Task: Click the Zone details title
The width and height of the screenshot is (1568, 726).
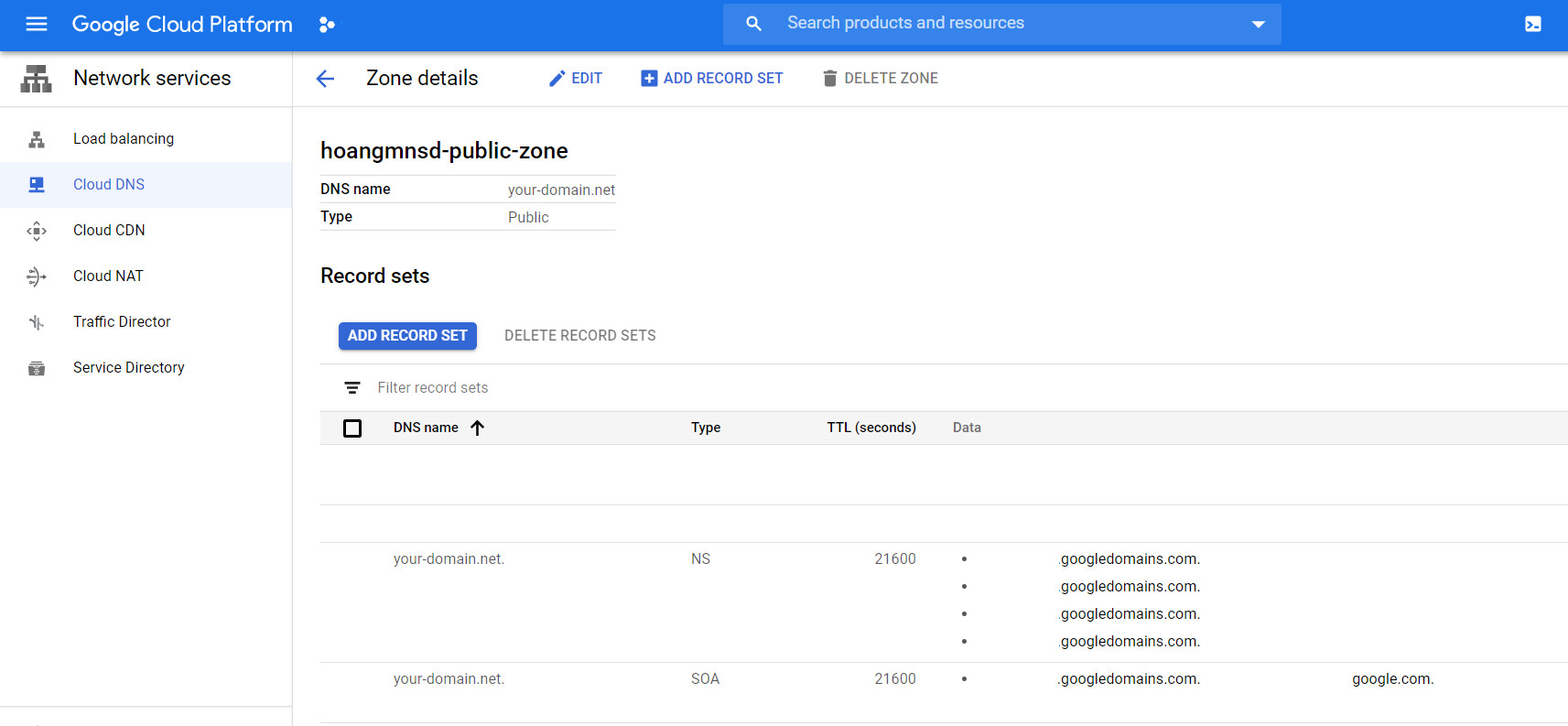Action: click(422, 79)
